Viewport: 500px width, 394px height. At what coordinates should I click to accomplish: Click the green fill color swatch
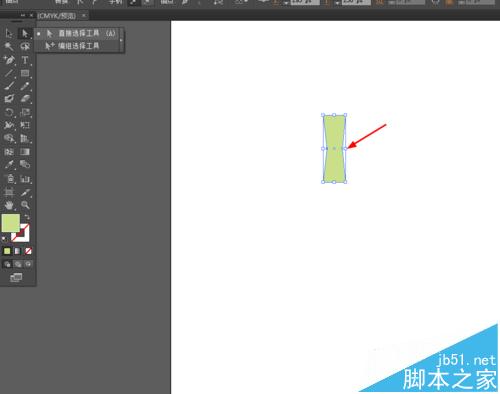11,223
